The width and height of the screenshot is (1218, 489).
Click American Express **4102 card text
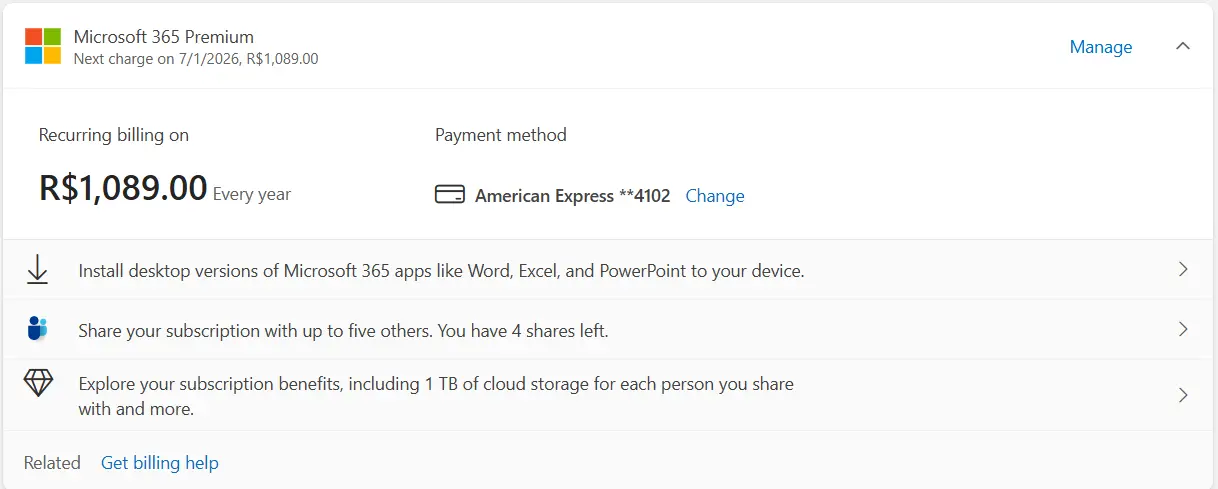(x=573, y=196)
